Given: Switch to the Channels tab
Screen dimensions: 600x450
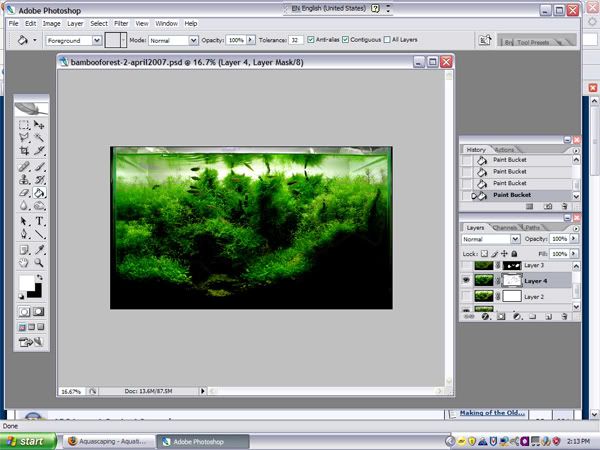Looking at the screenshot, I should (504, 228).
